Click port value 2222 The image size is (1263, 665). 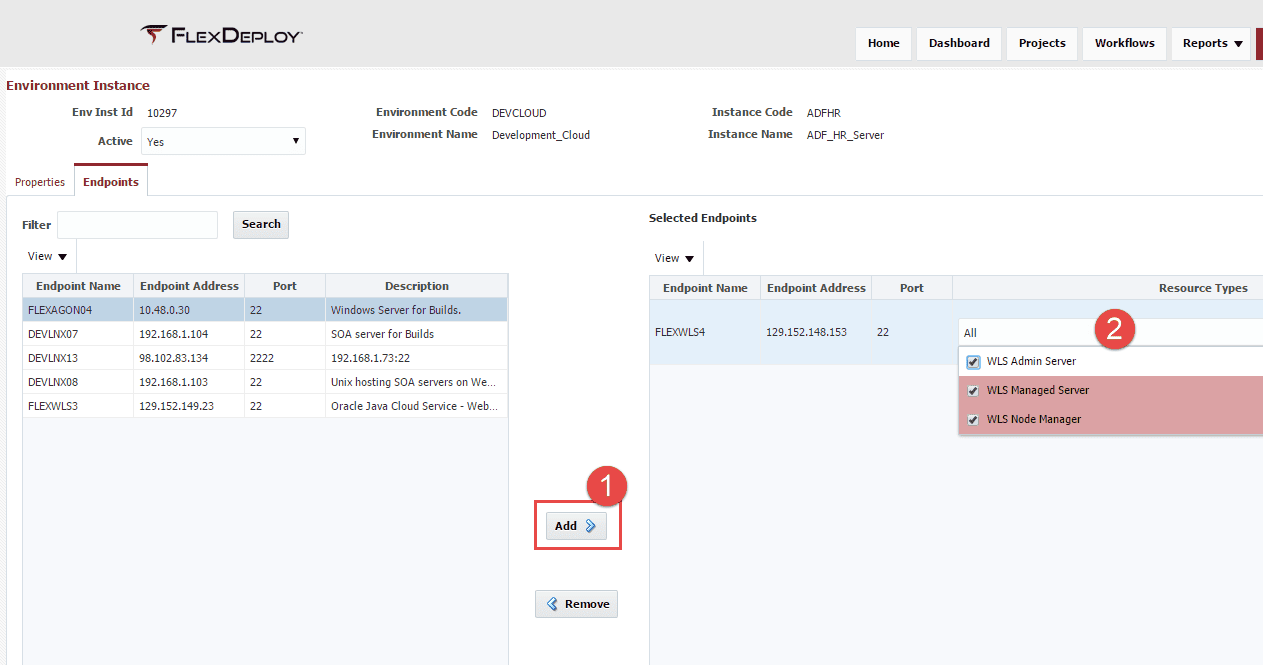point(262,358)
